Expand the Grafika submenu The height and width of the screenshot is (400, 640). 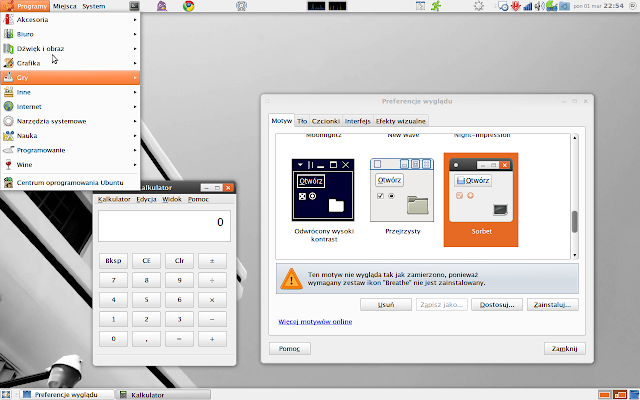[70, 63]
